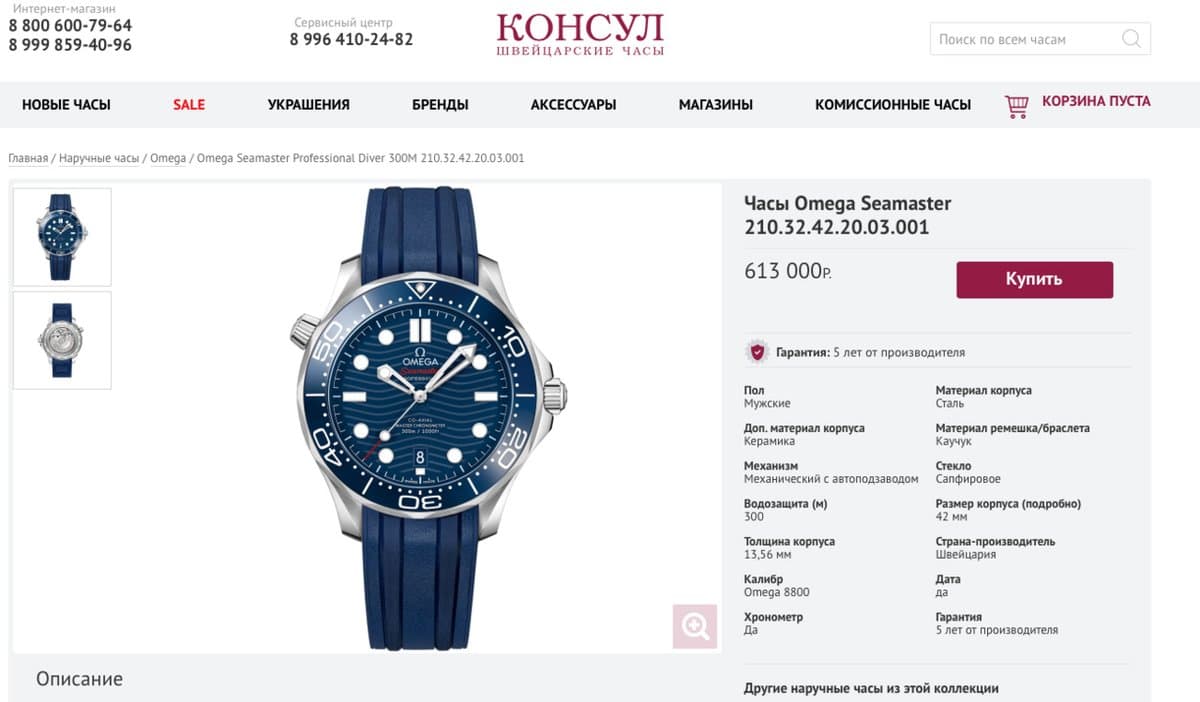Click the Купить buy button
The height and width of the screenshot is (702, 1200).
[x=1034, y=280]
